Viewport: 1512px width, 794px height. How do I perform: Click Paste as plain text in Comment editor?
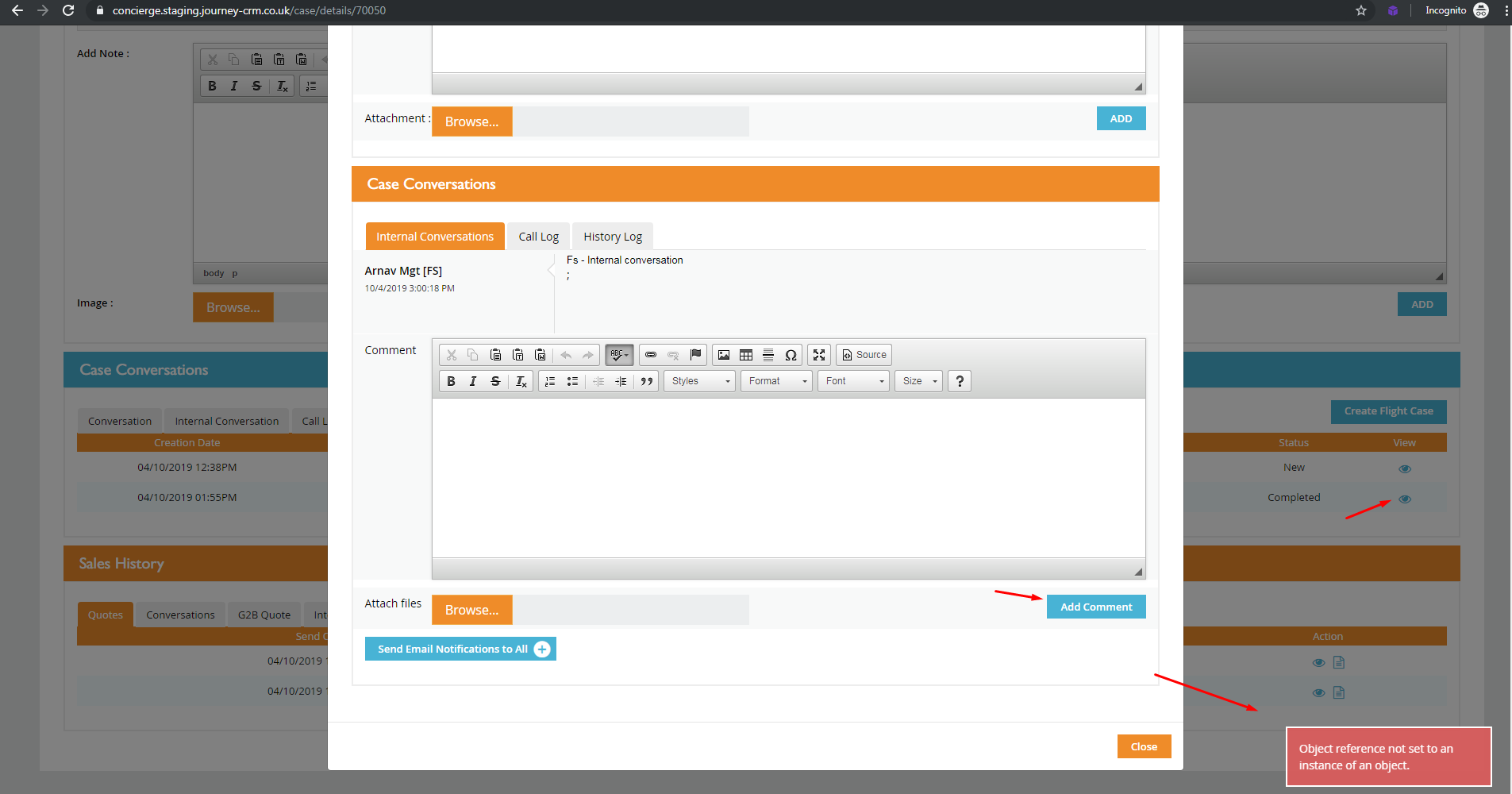(x=517, y=355)
